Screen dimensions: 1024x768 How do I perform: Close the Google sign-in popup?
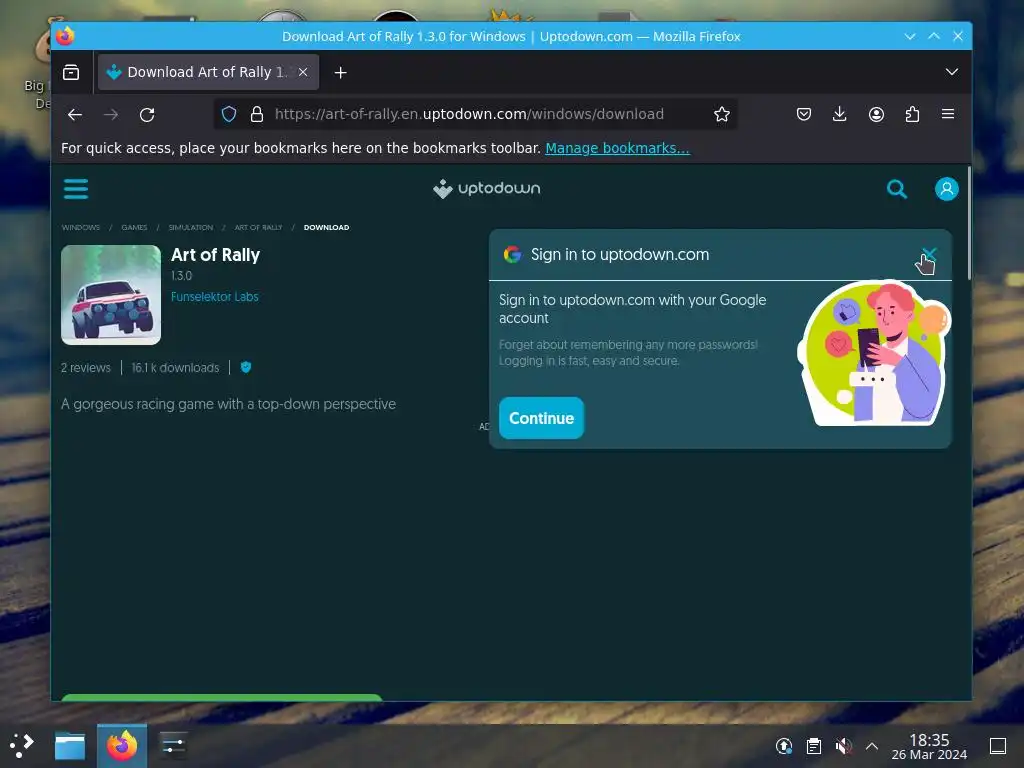pos(929,254)
